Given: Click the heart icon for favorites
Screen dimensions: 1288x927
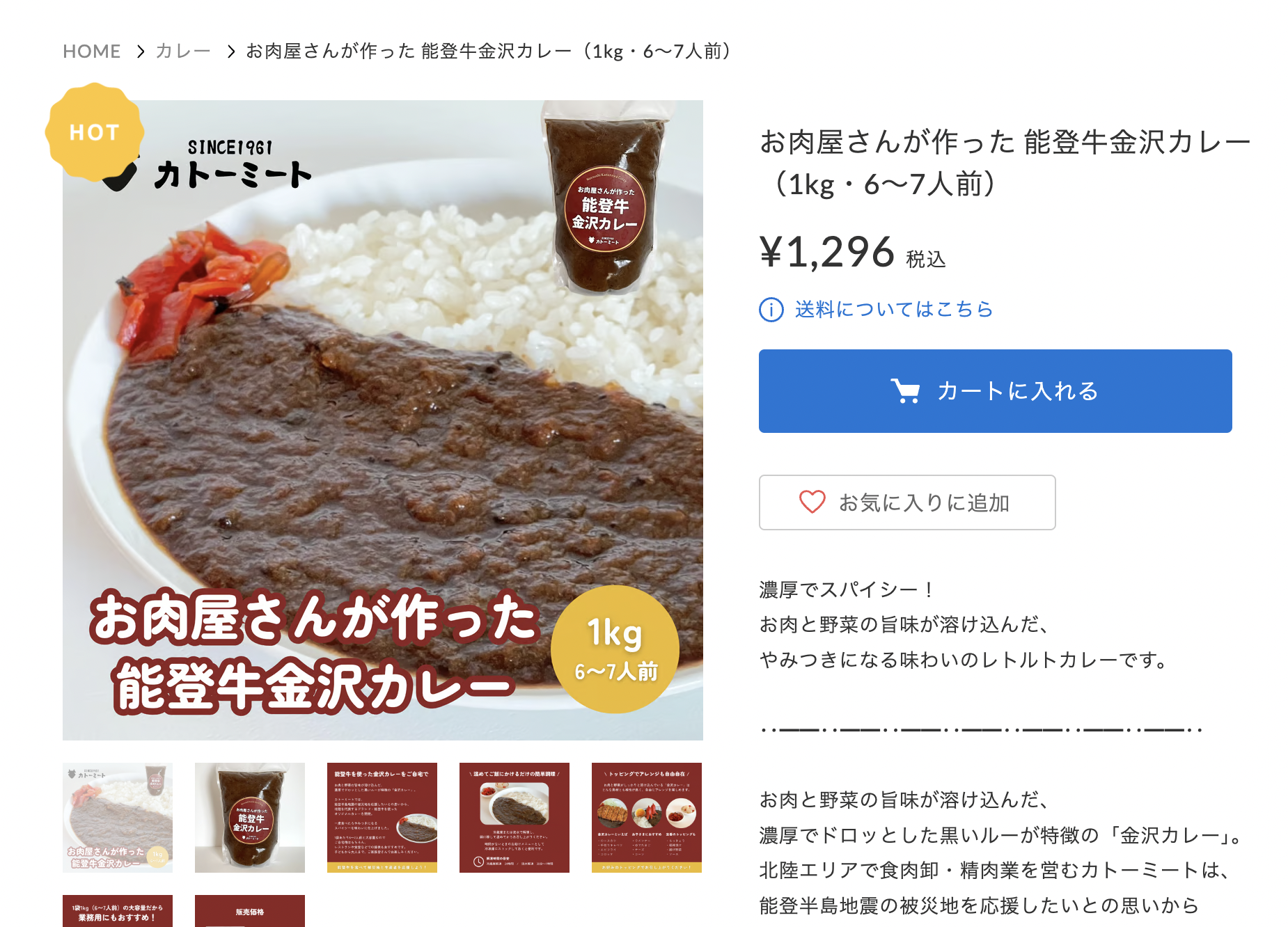Looking at the screenshot, I should tap(812, 502).
